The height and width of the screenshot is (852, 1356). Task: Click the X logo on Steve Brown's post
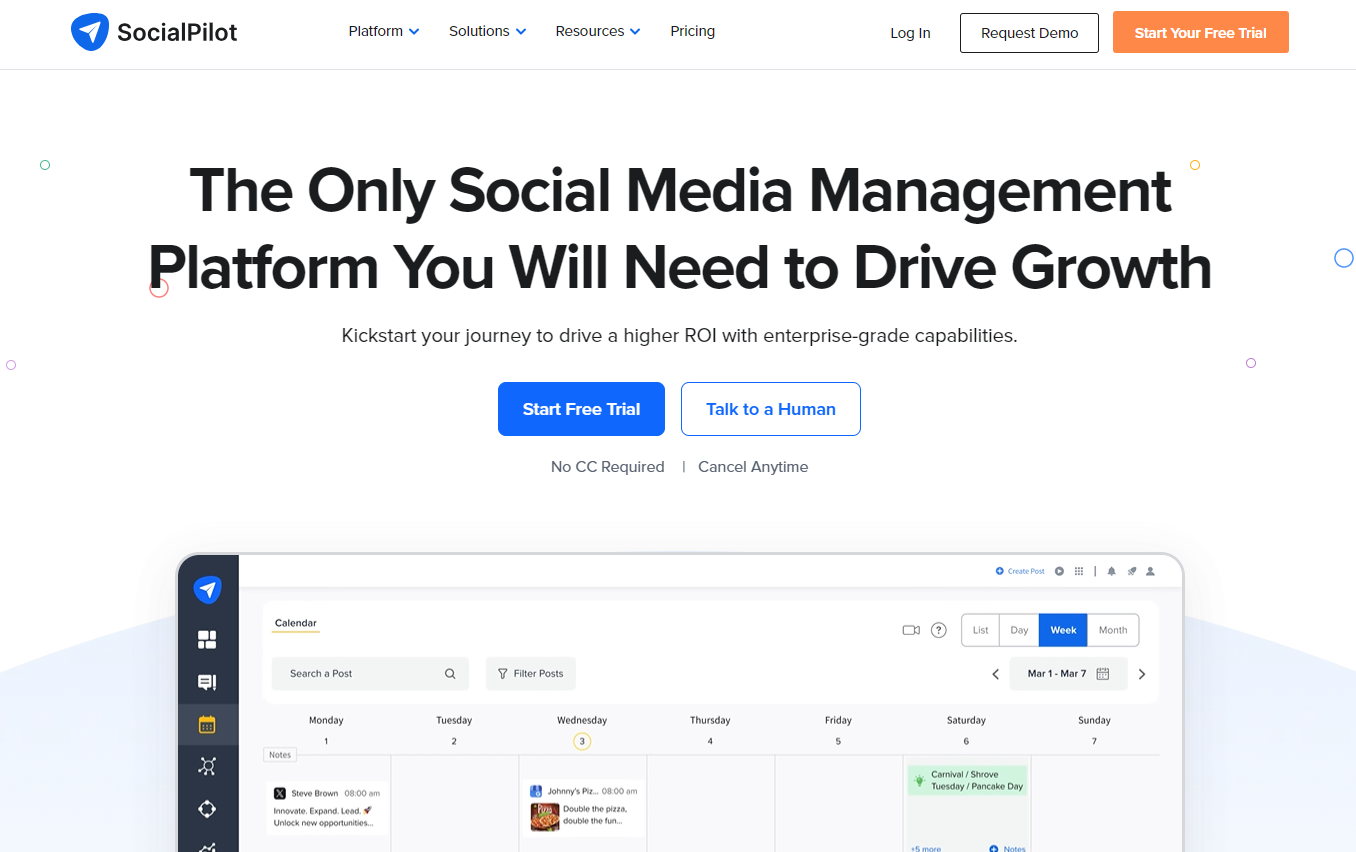coord(280,793)
